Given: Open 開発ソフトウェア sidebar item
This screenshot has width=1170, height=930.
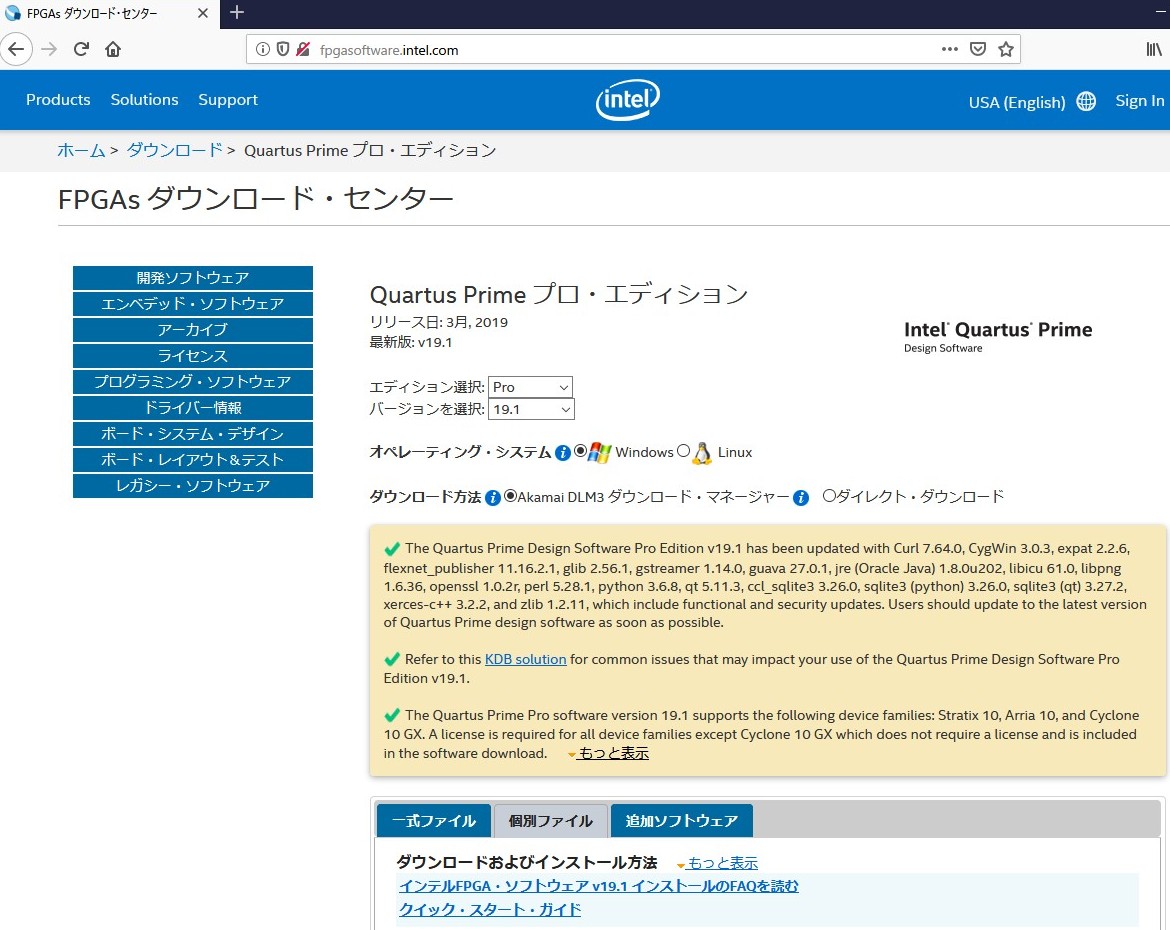Looking at the screenshot, I should pos(193,278).
